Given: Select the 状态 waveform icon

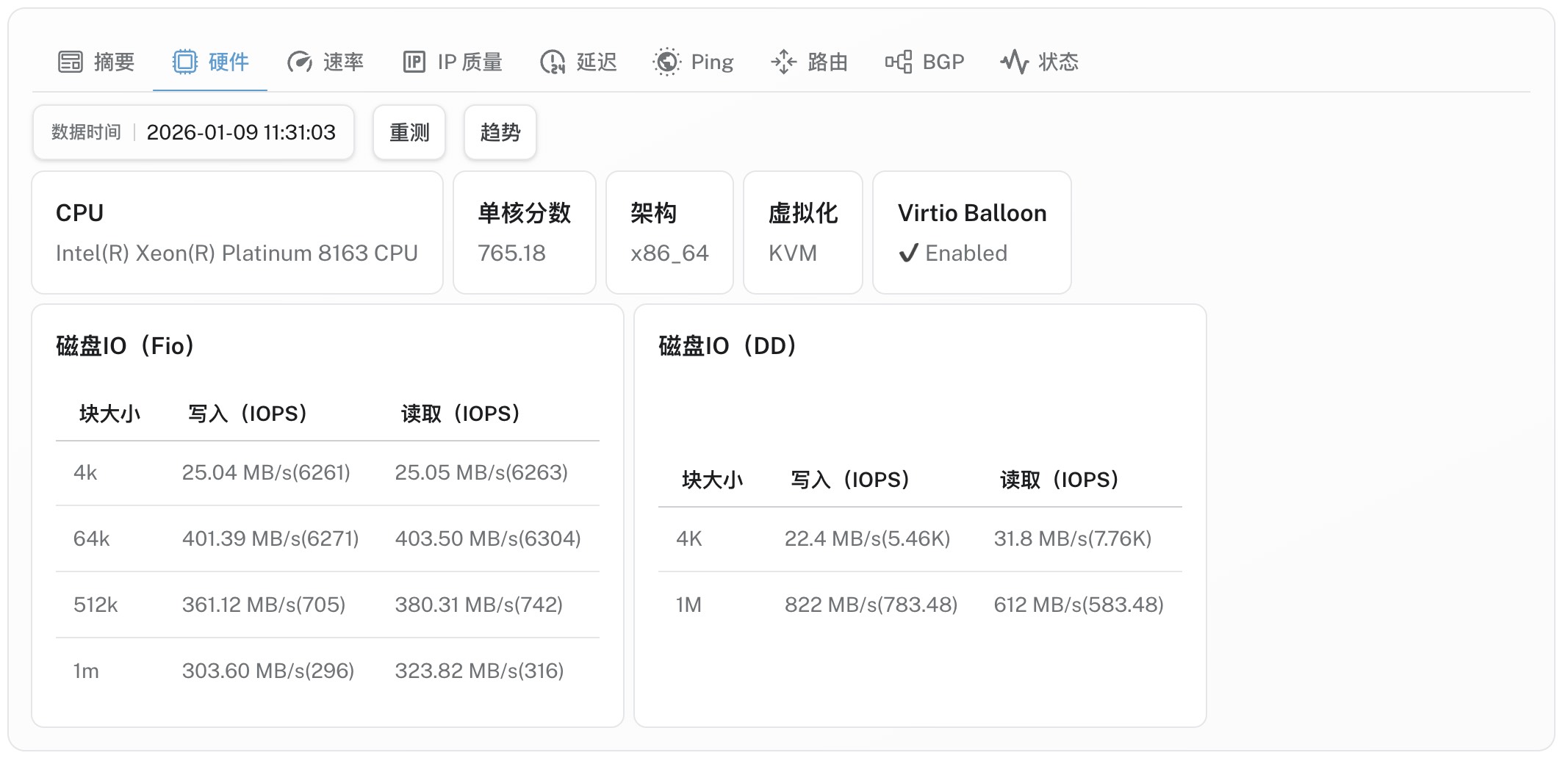Looking at the screenshot, I should click(1015, 62).
